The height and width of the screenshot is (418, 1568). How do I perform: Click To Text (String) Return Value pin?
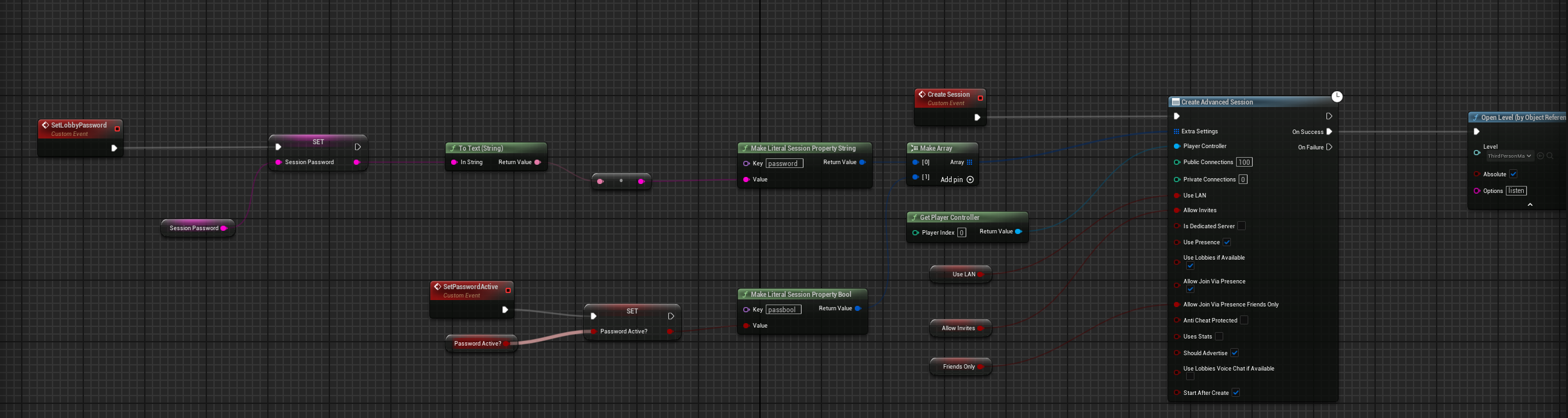pyautogui.click(x=538, y=162)
